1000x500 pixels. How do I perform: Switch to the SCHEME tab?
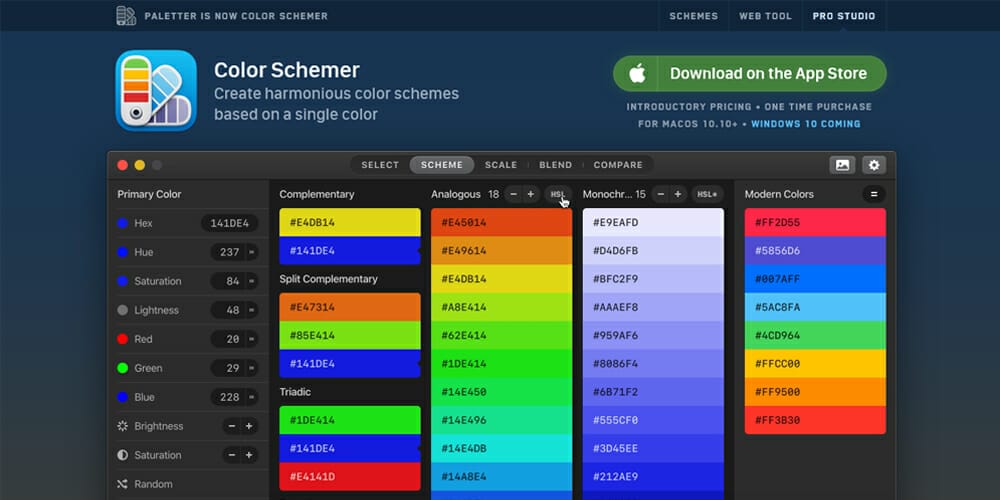tap(442, 165)
